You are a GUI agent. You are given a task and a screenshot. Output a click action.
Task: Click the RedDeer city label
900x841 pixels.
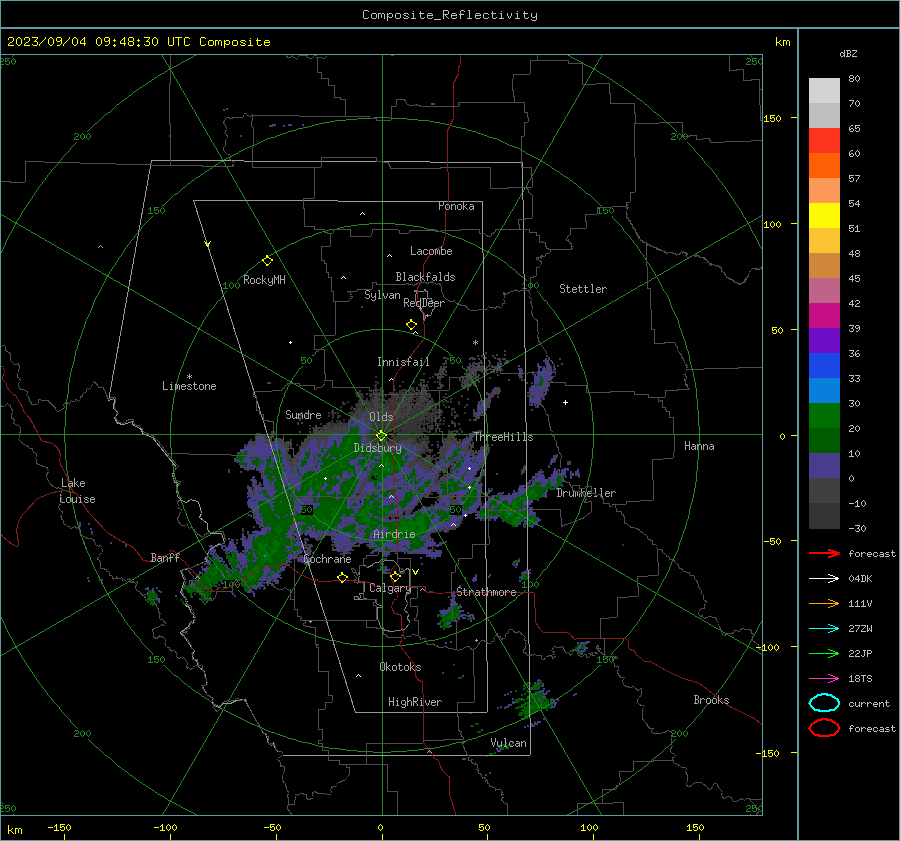(424, 303)
